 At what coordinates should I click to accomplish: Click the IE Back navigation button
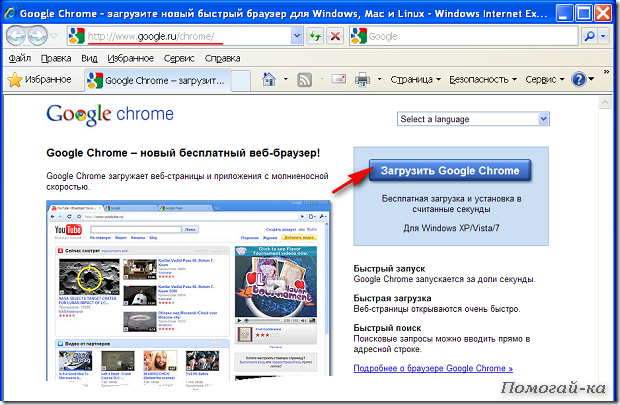coord(16,36)
